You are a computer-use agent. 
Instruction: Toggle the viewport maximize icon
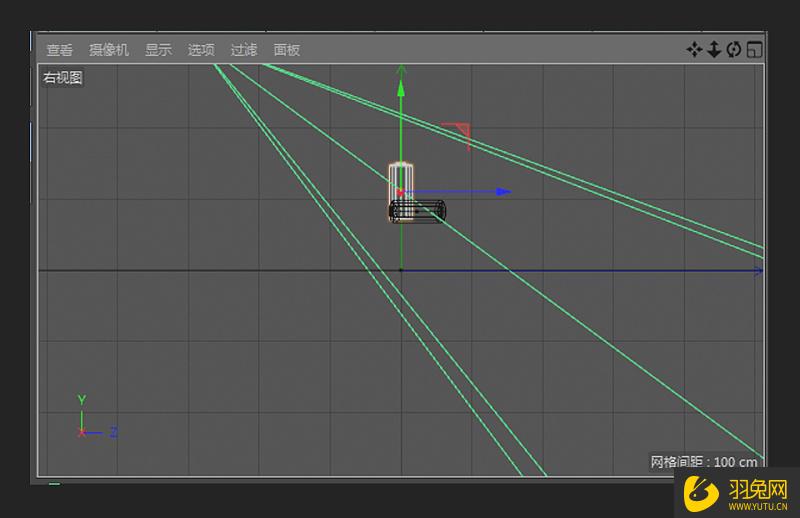(755, 50)
